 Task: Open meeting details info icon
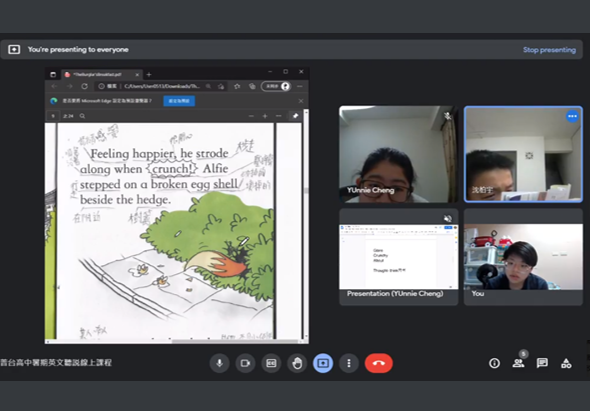point(494,363)
